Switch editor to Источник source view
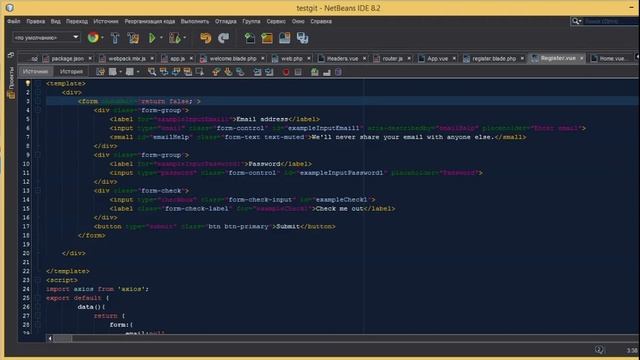Image resolution: width=640 pixels, height=360 pixels. [36, 71]
